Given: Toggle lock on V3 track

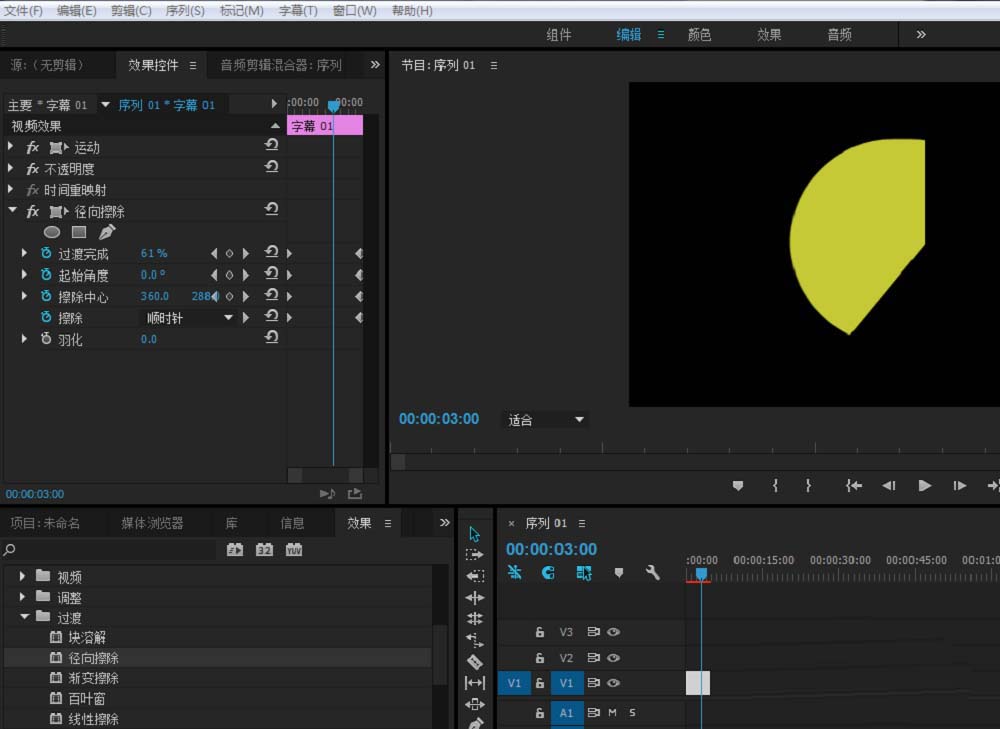Looking at the screenshot, I should pyautogui.click(x=540, y=632).
